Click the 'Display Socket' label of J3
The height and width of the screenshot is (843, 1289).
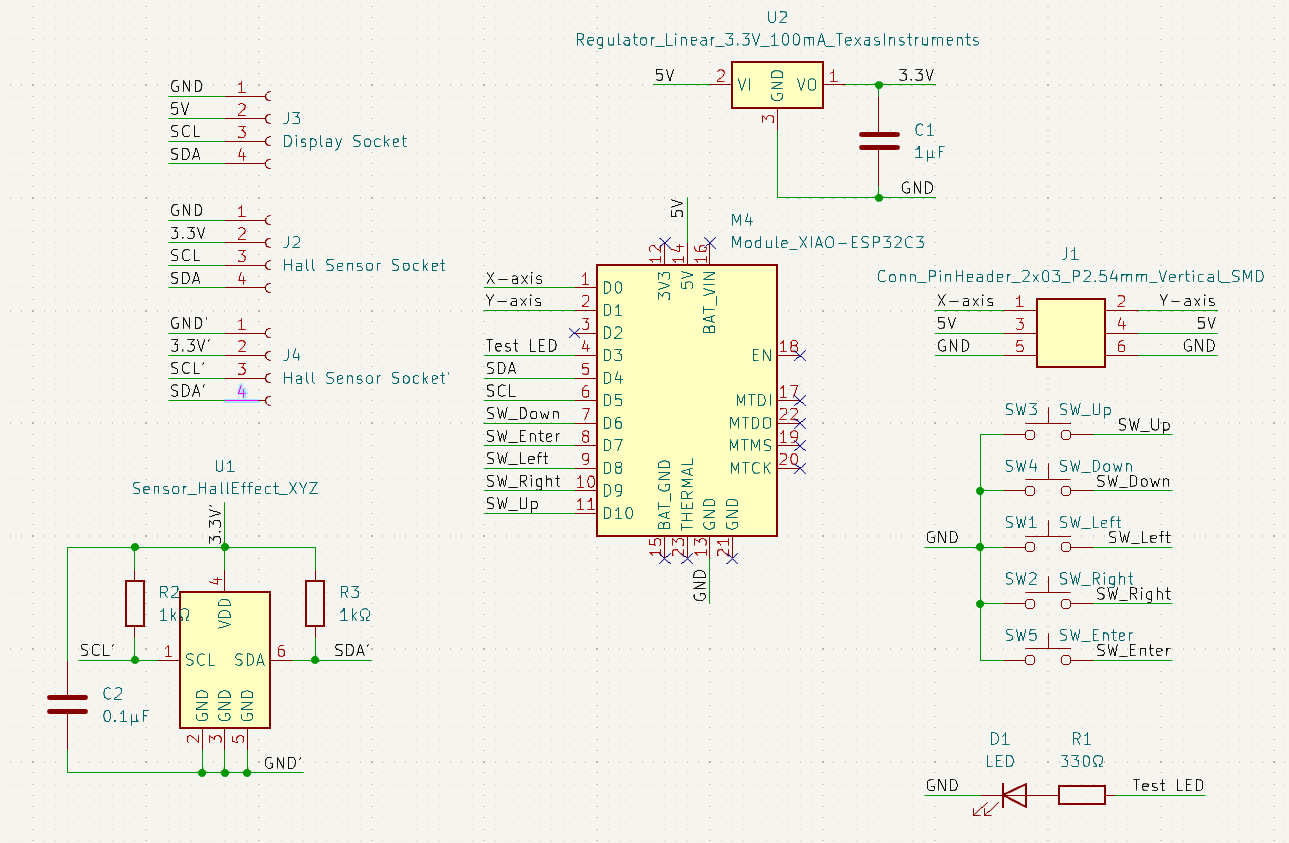pyautogui.click(x=345, y=141)
